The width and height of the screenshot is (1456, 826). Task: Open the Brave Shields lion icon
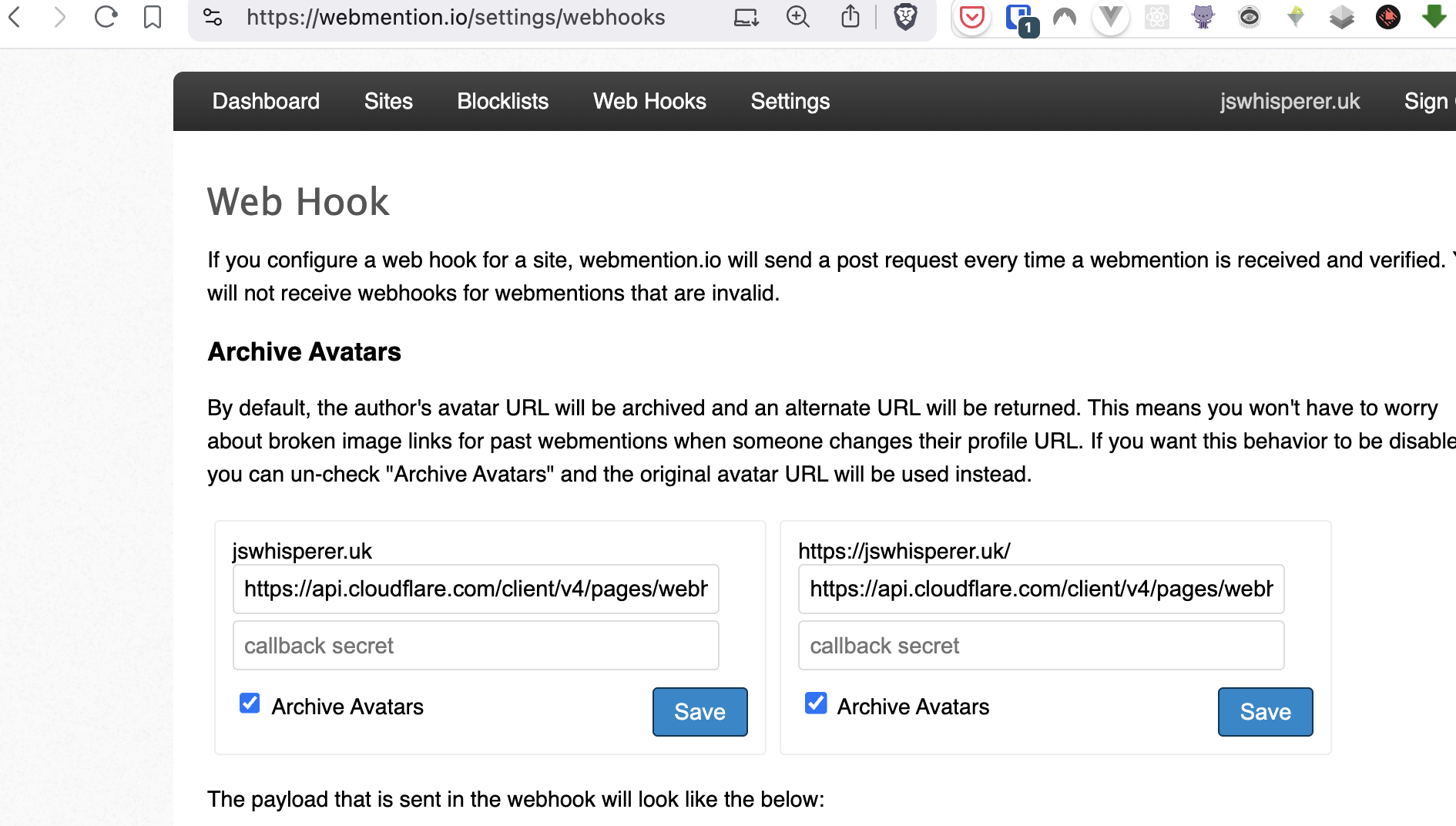pos(905,17)
